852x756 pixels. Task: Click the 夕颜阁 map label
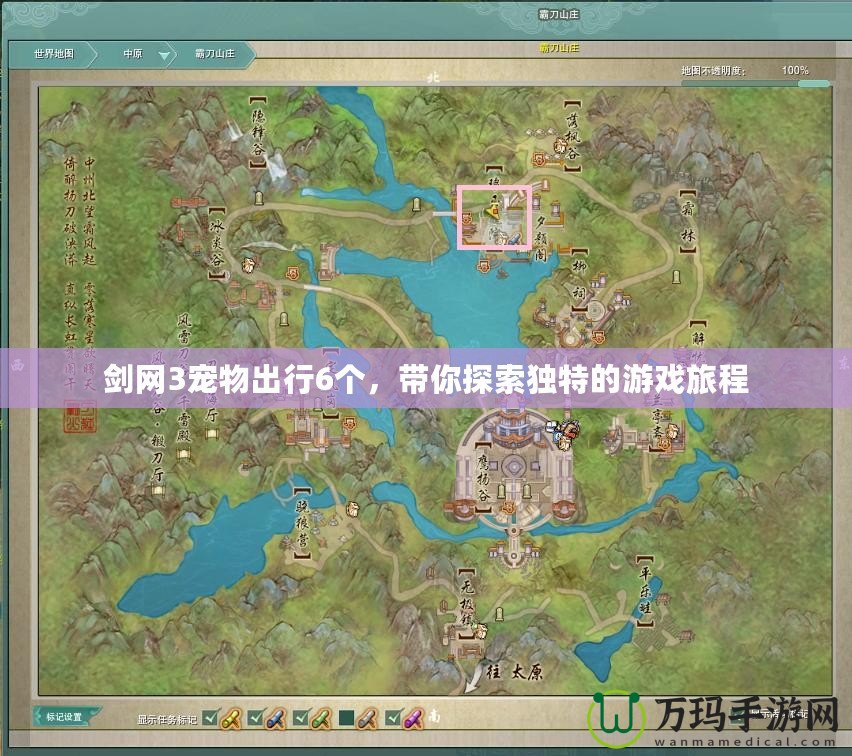tap(541, 238)
